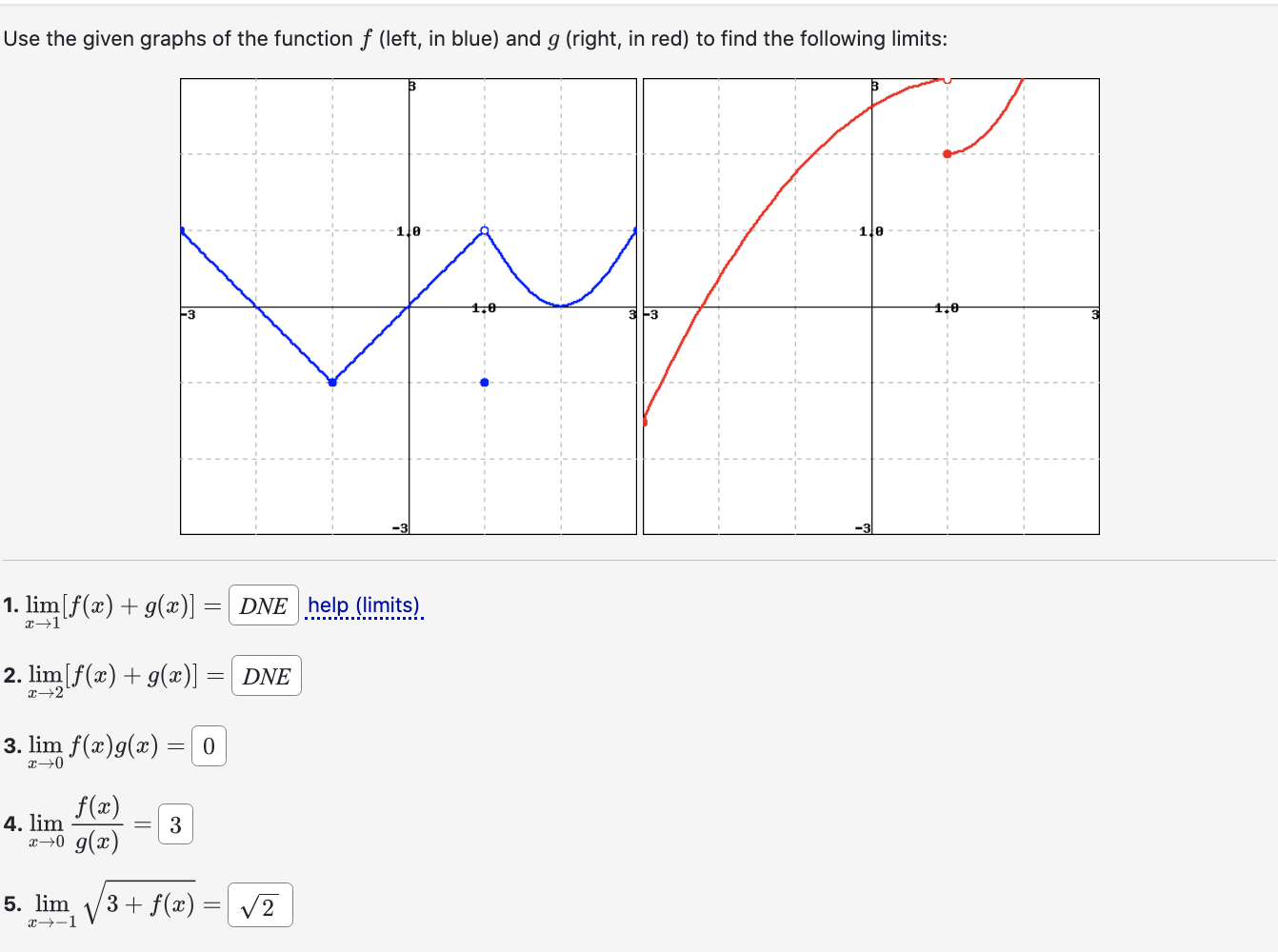1278x952 pixels.
Task: Select the answer box containing 0 for problem 3
Action: 210,745
